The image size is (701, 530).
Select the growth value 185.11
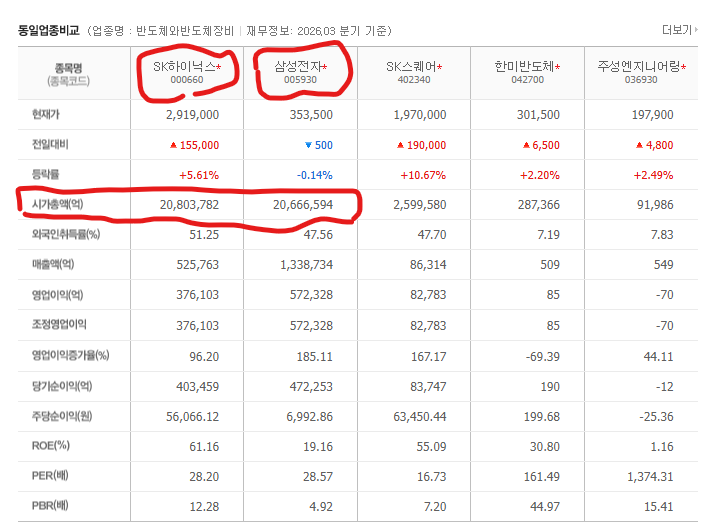click(x=315, y=357)
